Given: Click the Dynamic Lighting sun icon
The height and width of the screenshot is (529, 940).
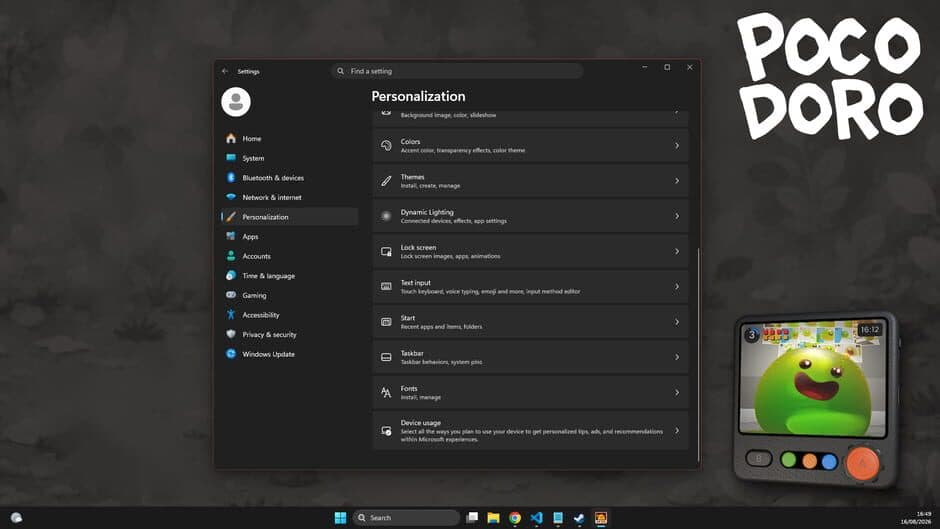Looking at the screenshot, I should pos(386,216).
